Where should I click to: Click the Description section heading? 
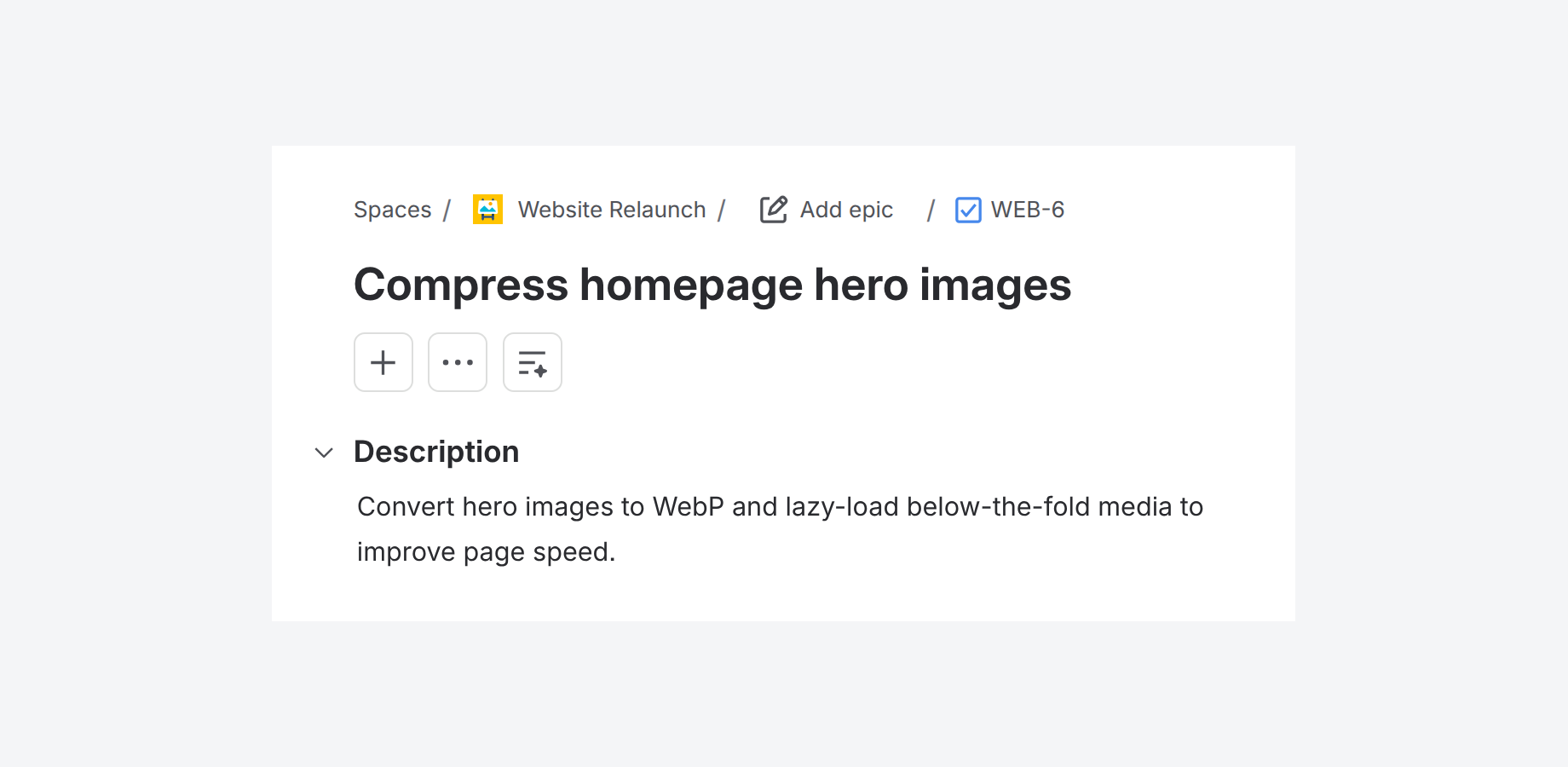[x=436, y=452]
